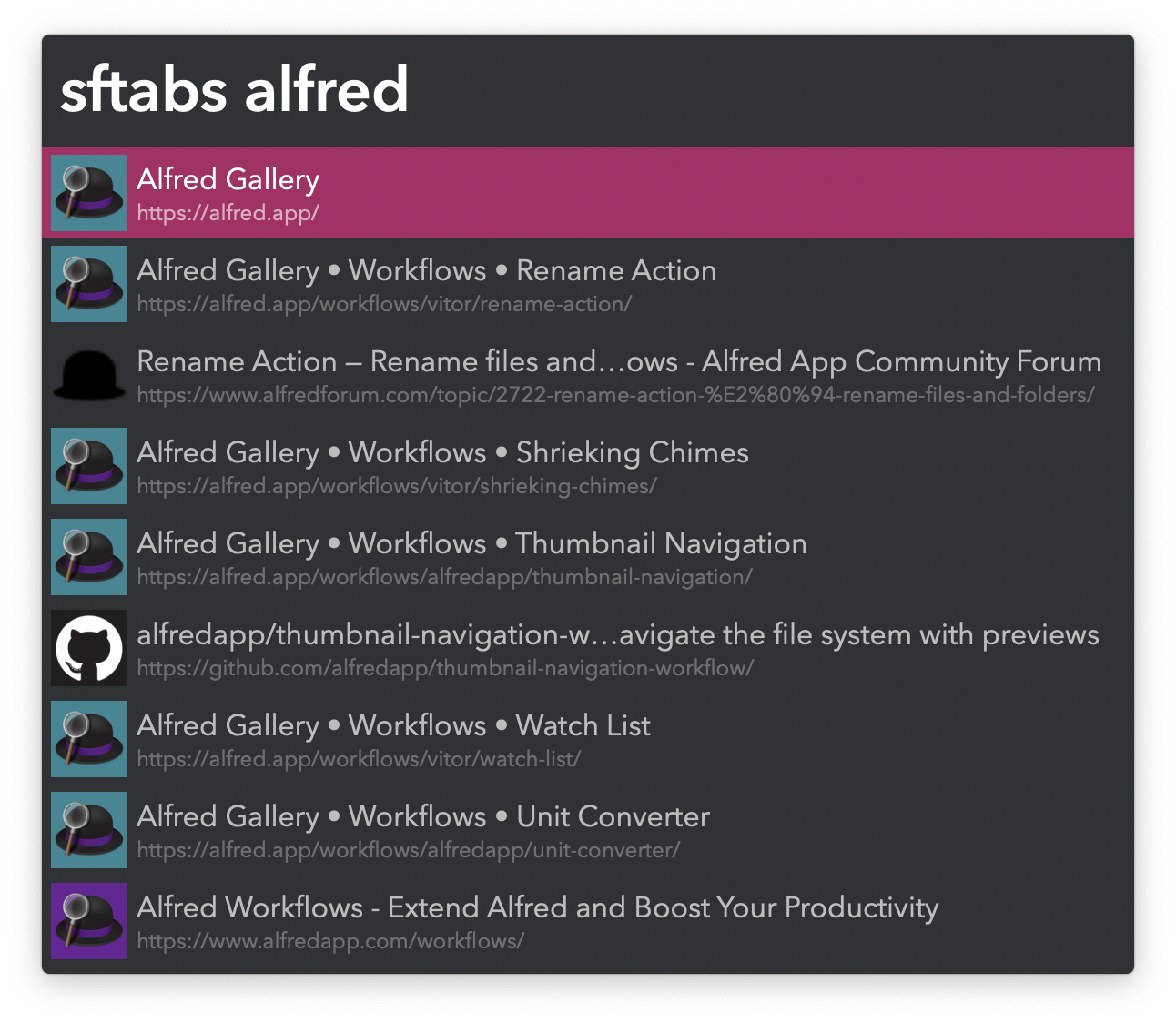Click the icon next to the Rename Action gallery result
Viewport: 1176px width, 1023px height.
coord(89,284)
